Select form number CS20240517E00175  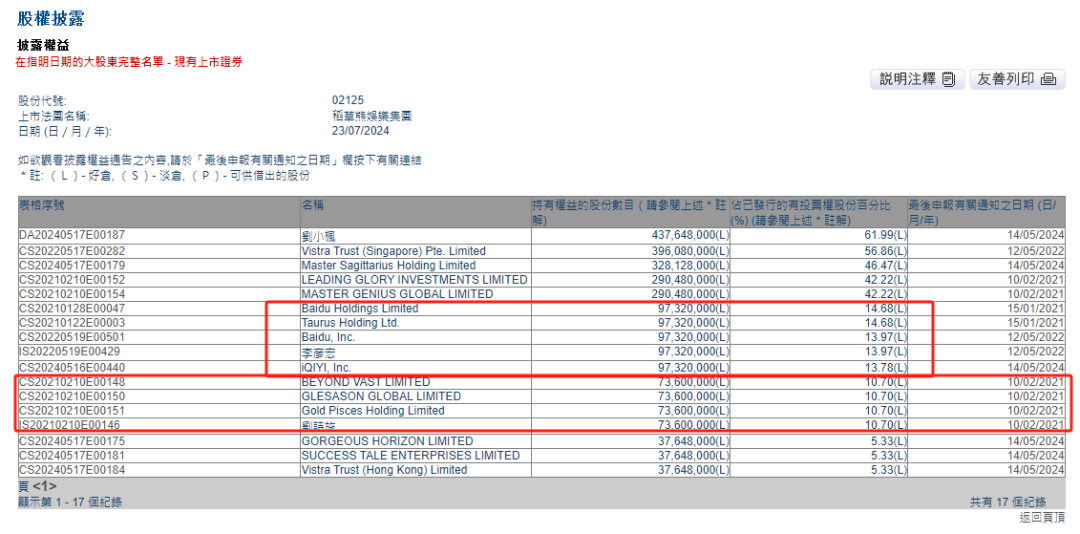tap(72, 441)
